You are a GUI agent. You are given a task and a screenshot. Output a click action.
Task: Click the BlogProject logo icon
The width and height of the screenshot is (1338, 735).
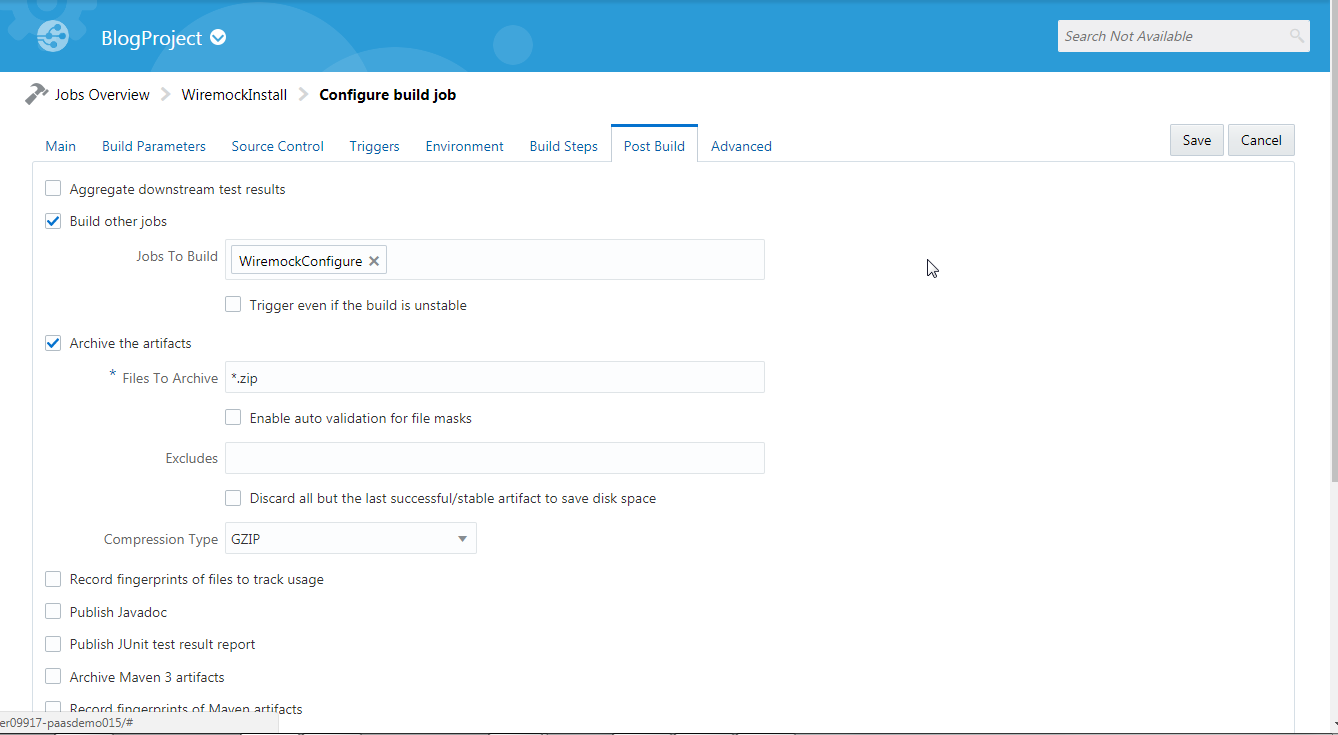click(x=51, y=35)
